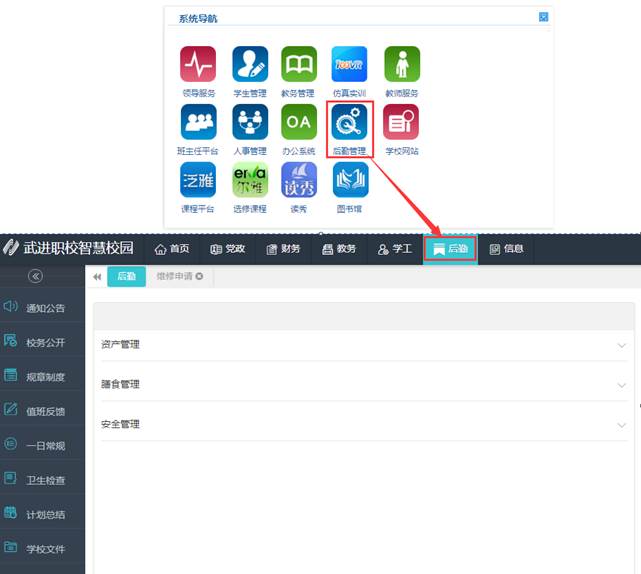641x574 pixels.
Task: Open the 财务 navigation item
Action: click(x=283, y=249)
